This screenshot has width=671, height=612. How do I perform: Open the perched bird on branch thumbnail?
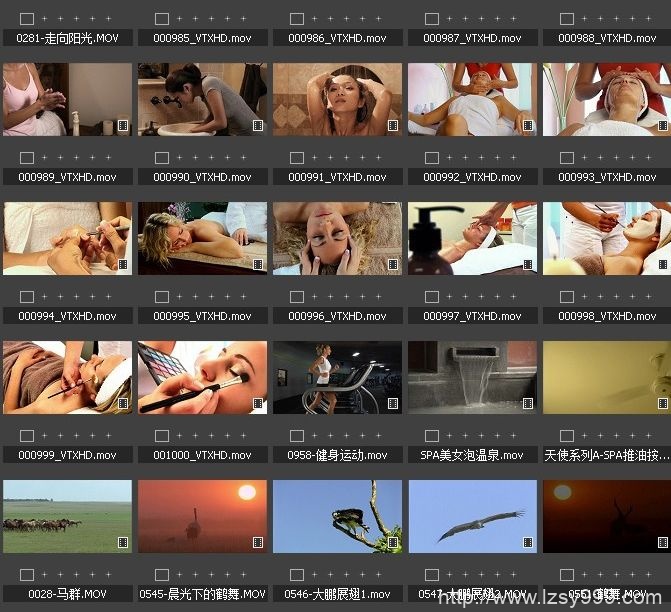pos(337,516)
